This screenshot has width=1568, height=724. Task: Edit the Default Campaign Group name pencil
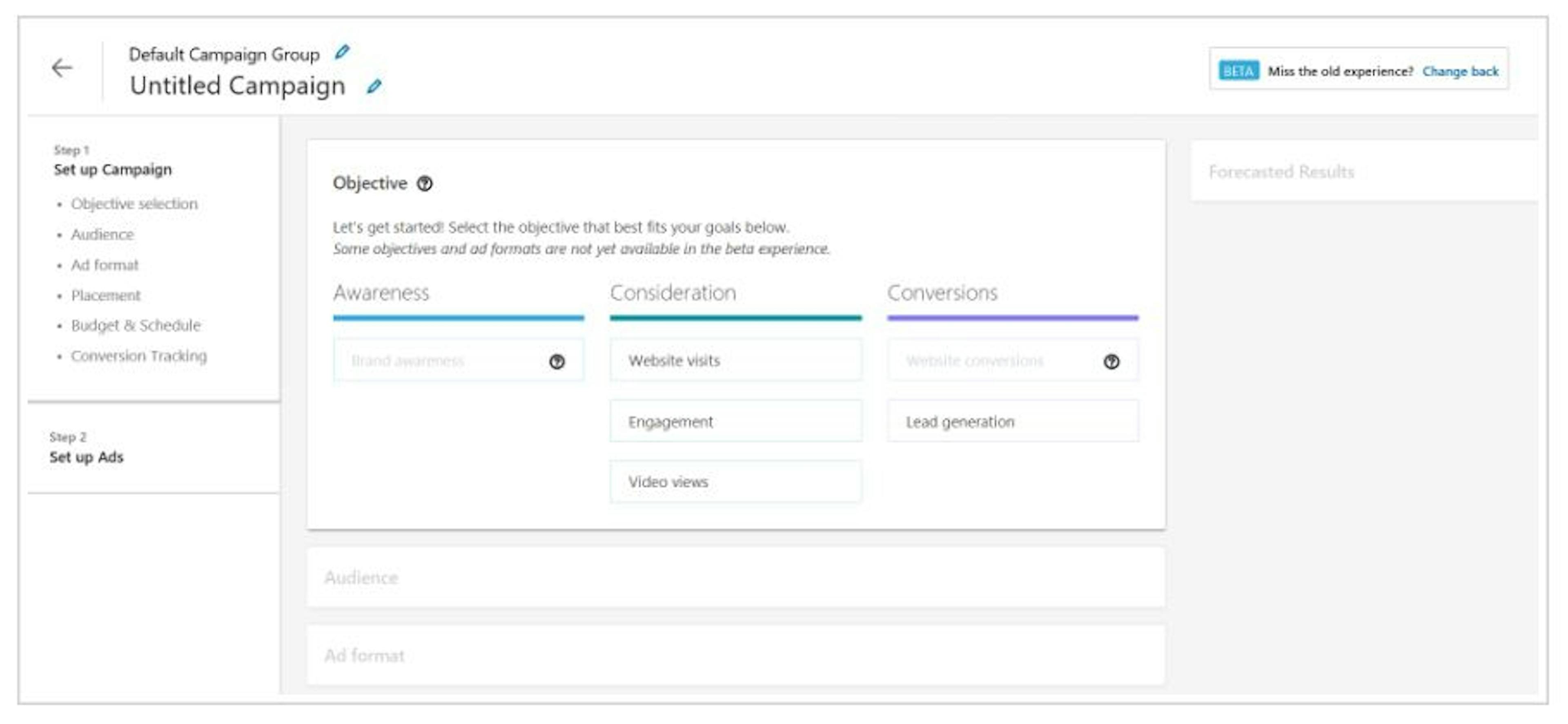coord(342,52)
